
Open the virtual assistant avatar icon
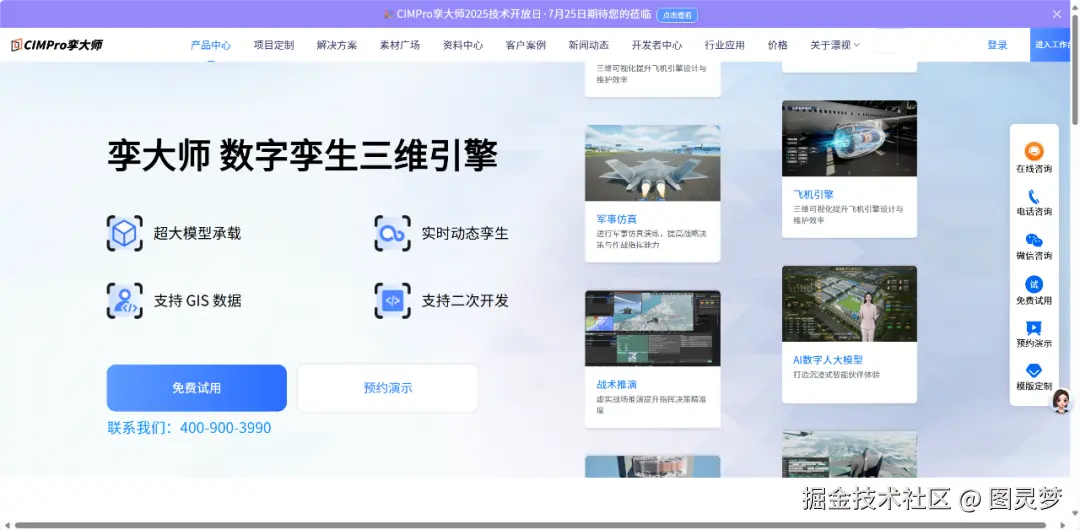point(1061,400)
